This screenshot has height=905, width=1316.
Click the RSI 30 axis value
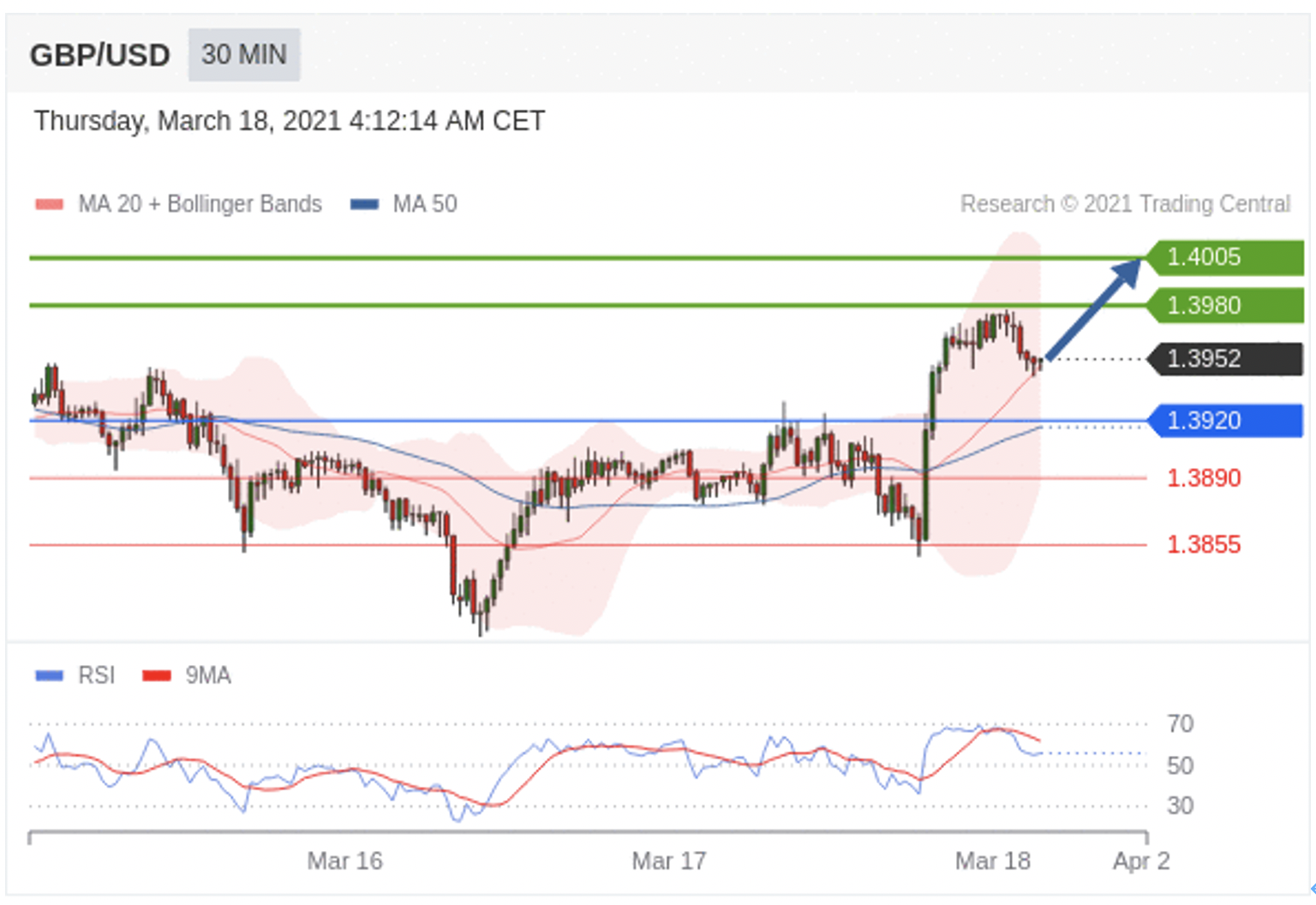click(1180, 806)
